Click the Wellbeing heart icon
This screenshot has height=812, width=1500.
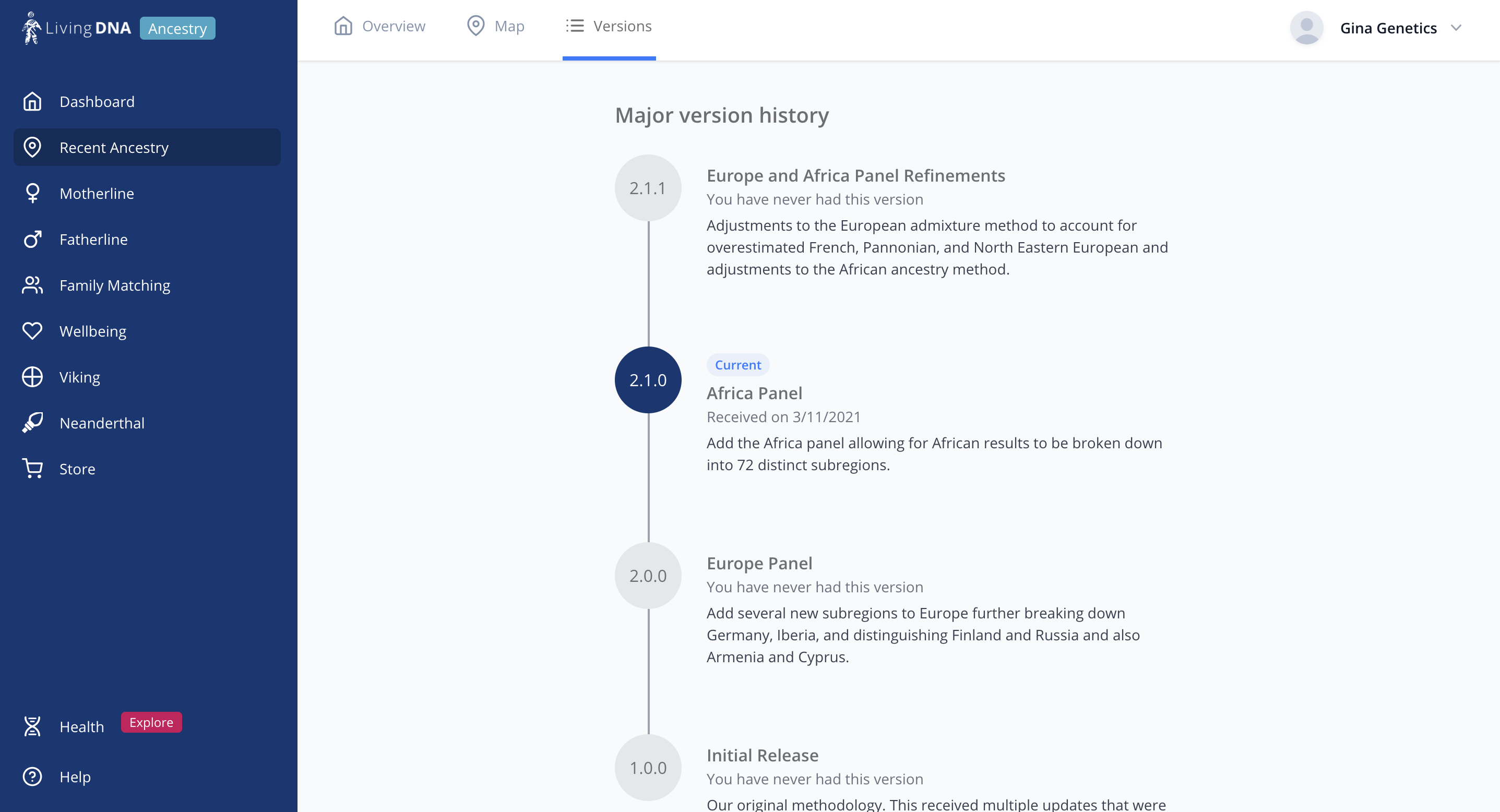point(32,331)
